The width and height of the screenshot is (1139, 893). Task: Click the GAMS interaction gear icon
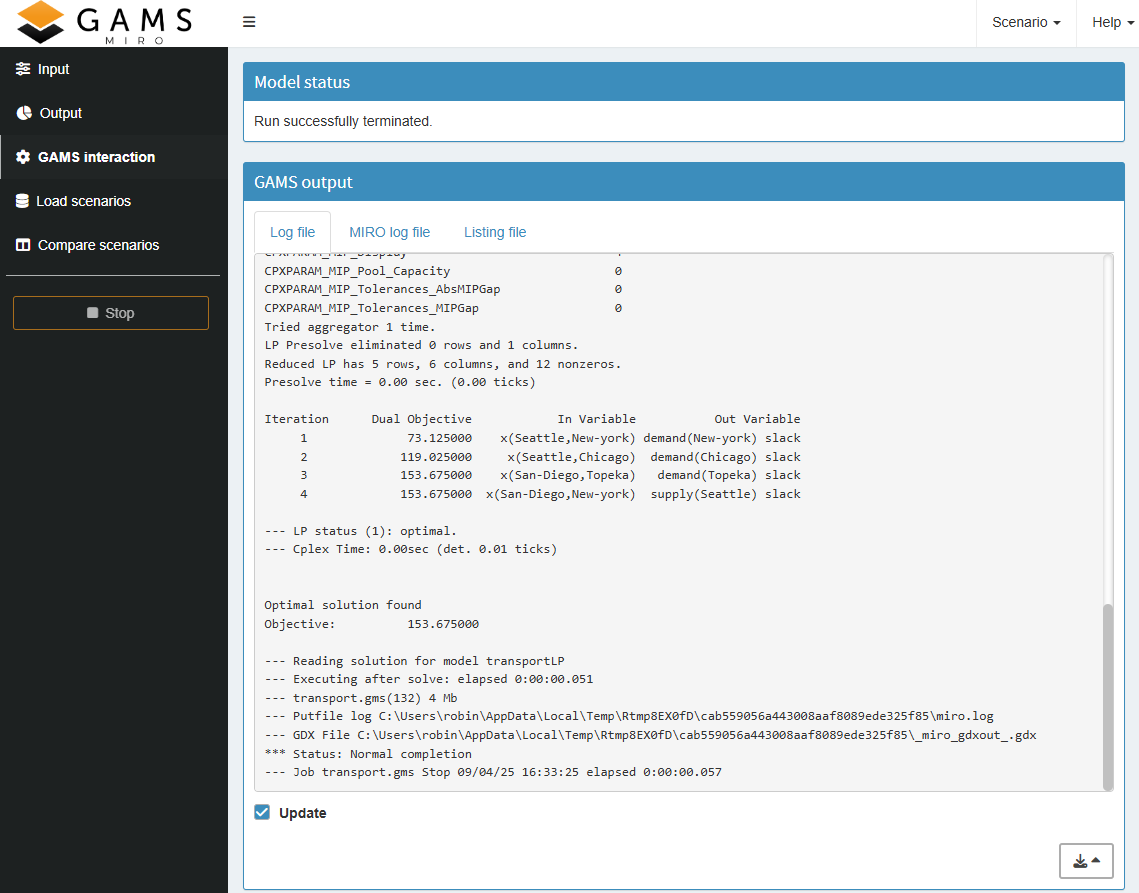point(23,157)
